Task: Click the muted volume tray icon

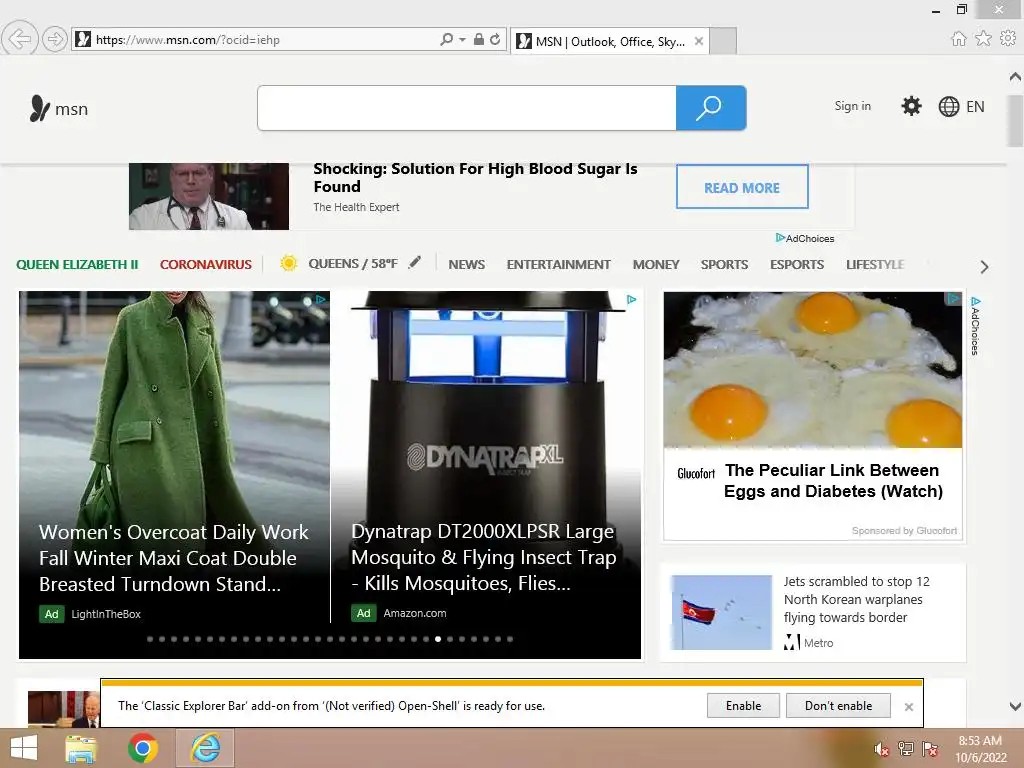Action: point(881,749)
